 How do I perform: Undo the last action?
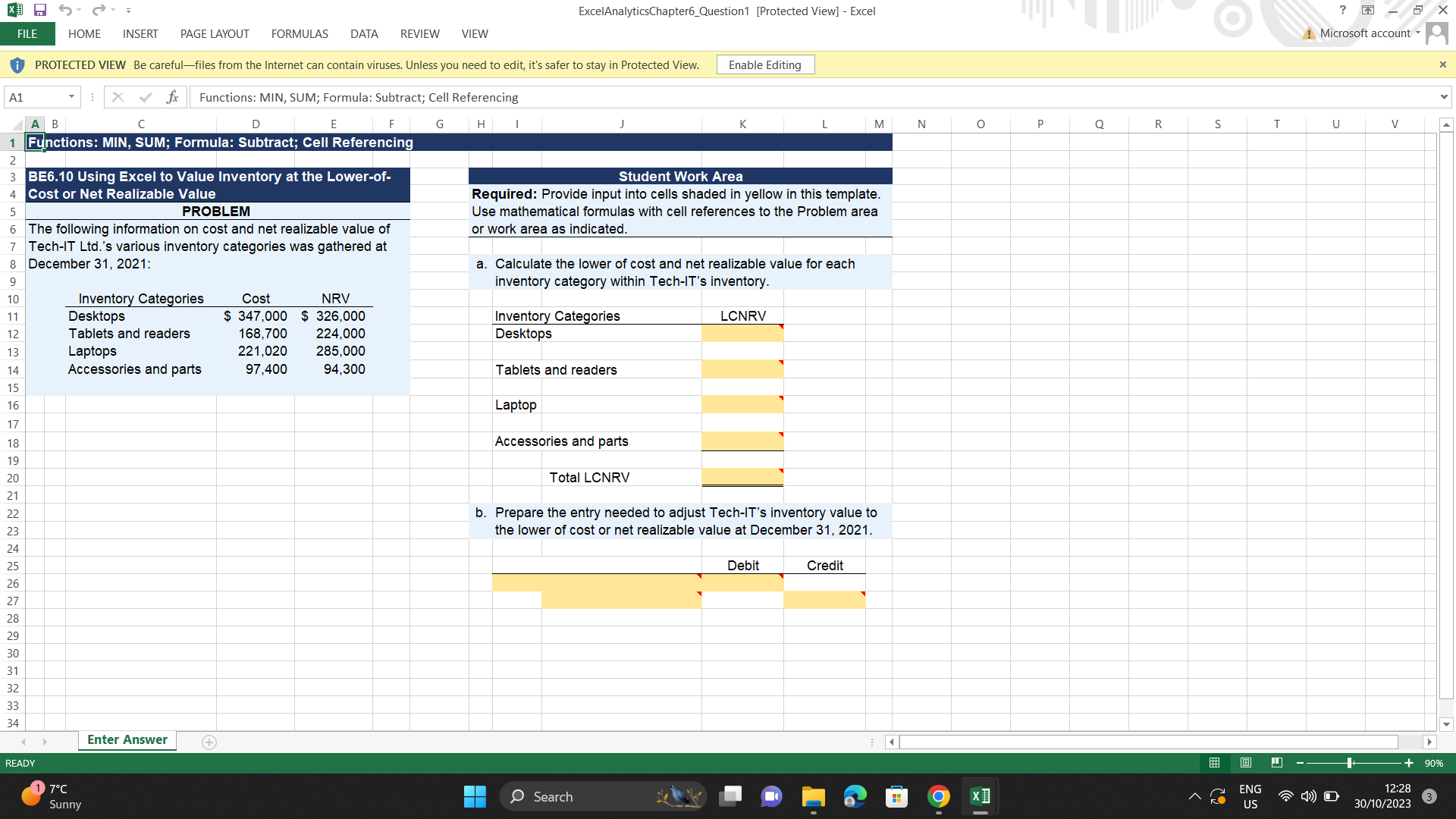(x=66, y=11)
